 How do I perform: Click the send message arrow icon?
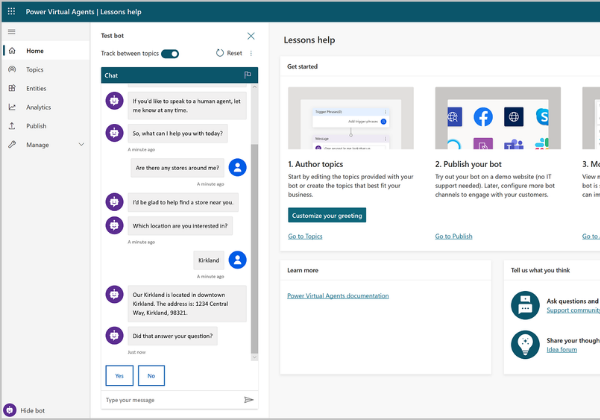click(x=249, y=400)
